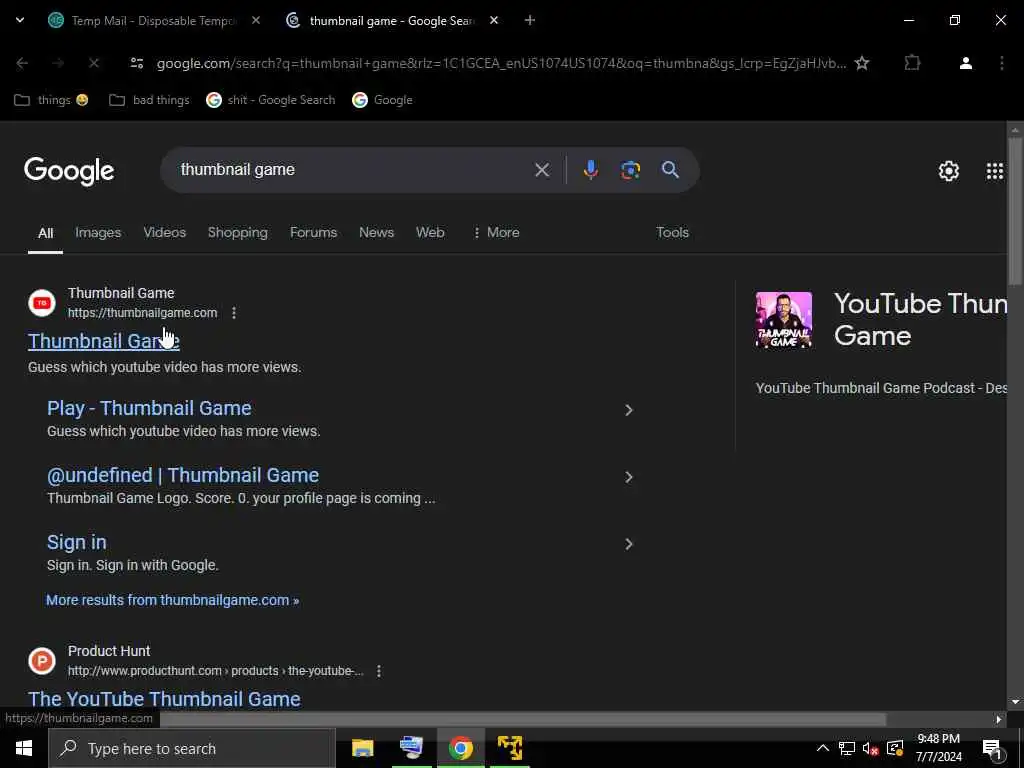This screenshot has height=768, width=1024.
Task: Open the taskbar clock showing 9:48 PM
Action: click(x=938, y=748)
